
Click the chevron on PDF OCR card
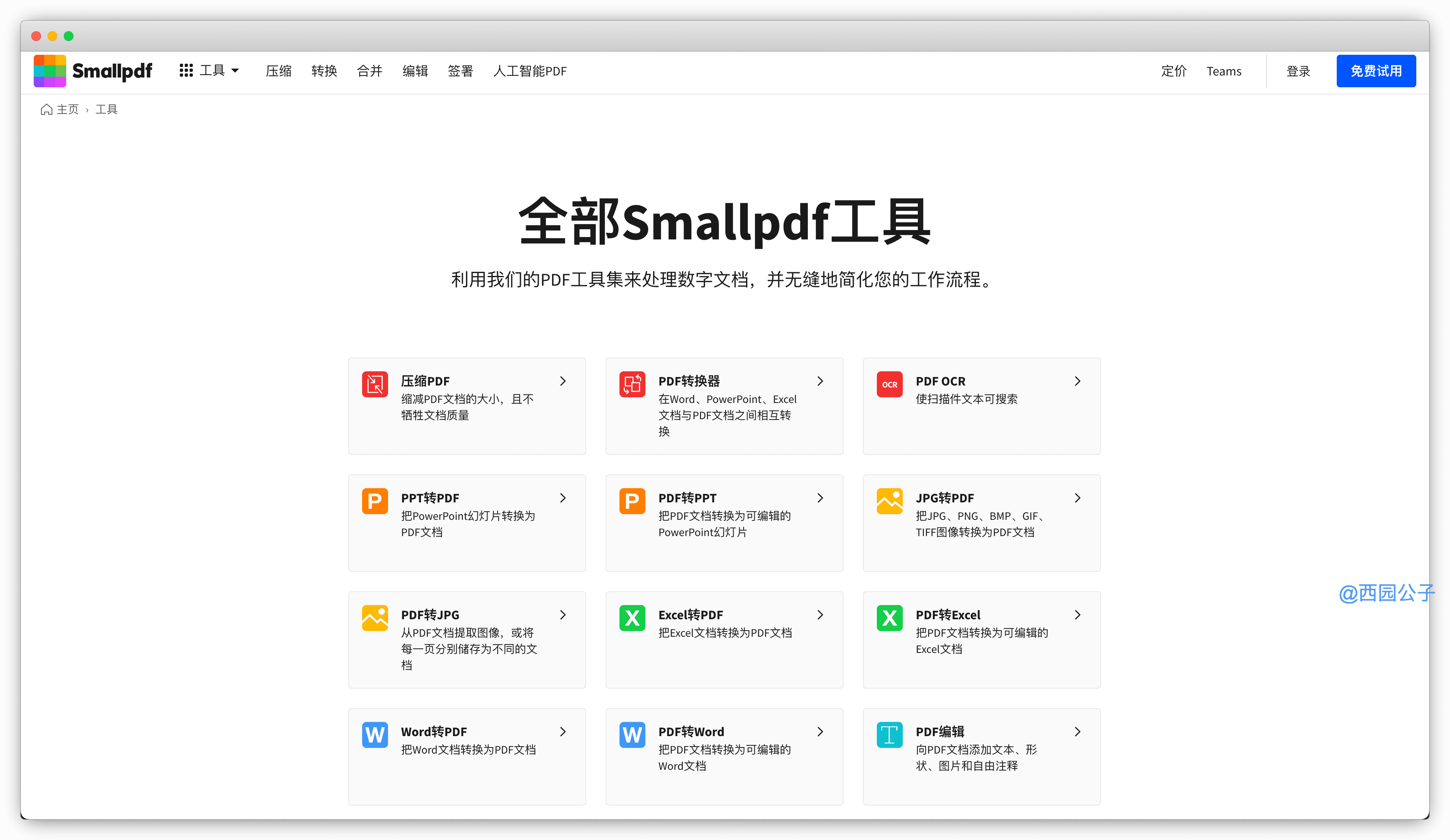tap(1077, 381)
